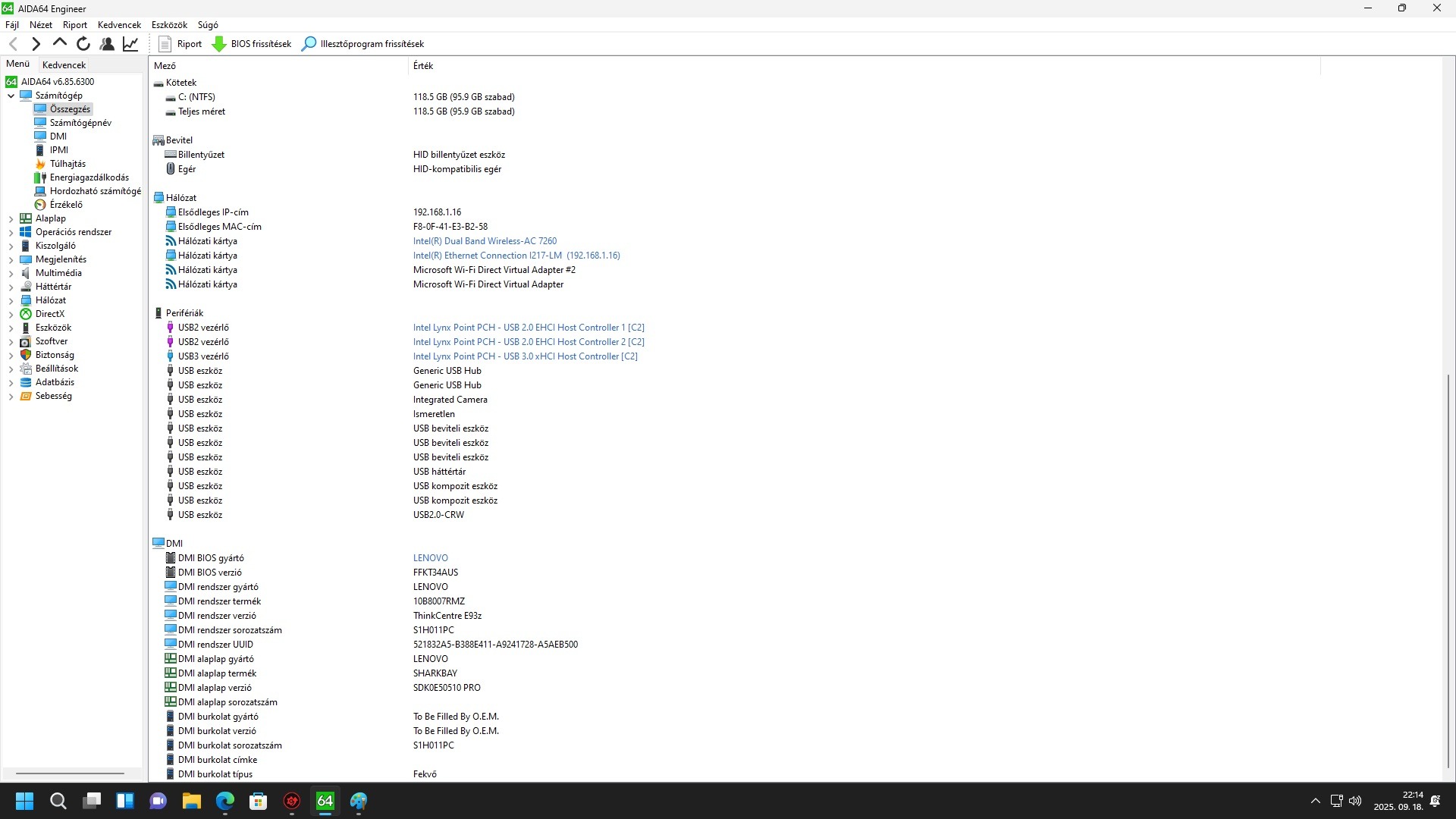1456x819 pixels.
Task: Click the LENOVO BIOS manufacturer link
Action: pyautogui.click(x=430, y=558)
